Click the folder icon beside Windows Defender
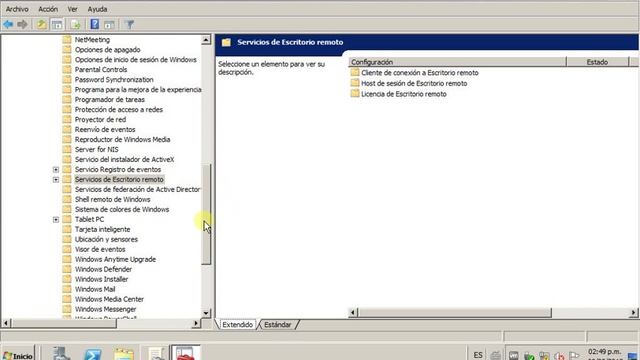The image size is (640, 360). click(67, 269)
